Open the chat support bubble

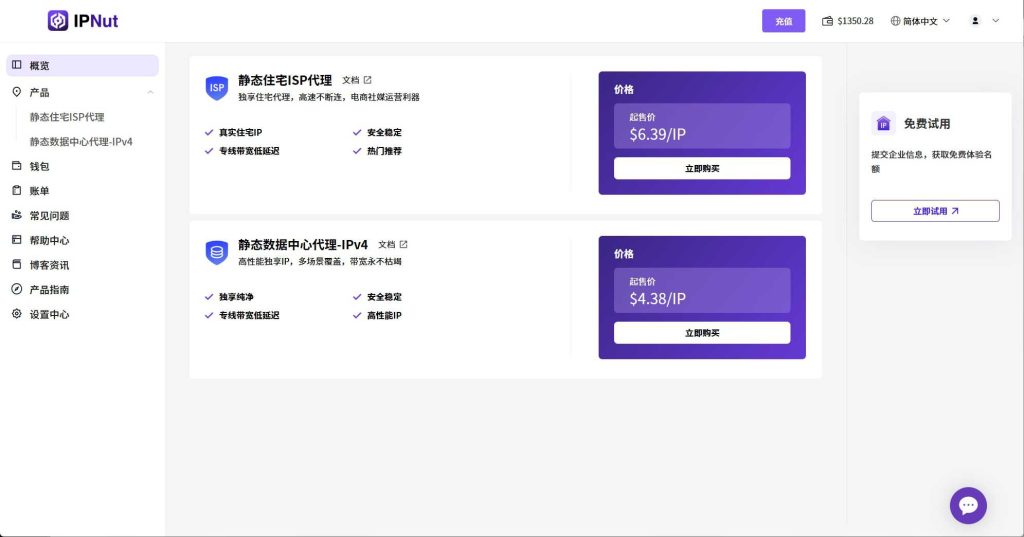(967, 505)
